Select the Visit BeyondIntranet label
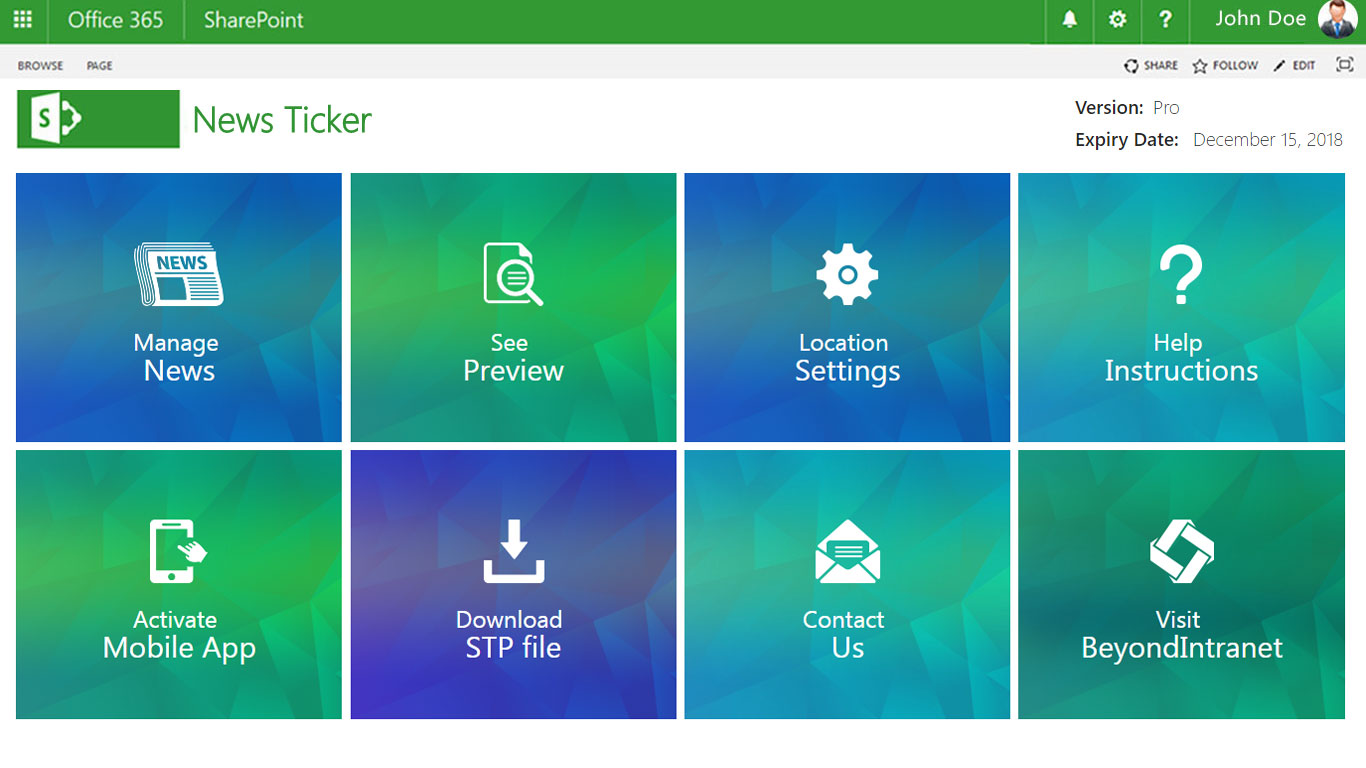Image resolution: width=1366 pixels, height=768 pixels. click(1181, 635)
